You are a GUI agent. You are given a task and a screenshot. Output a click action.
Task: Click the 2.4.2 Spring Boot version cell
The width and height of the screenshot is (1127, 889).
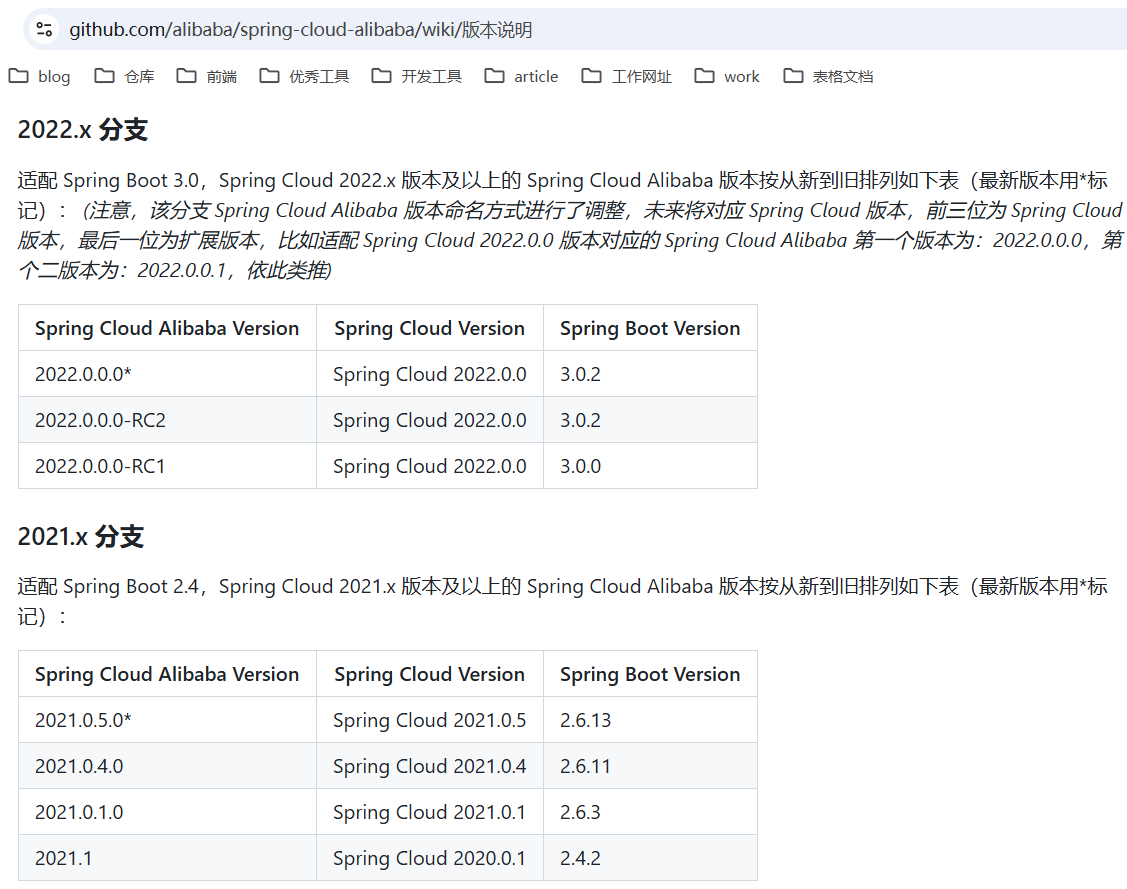click(580, 858)
